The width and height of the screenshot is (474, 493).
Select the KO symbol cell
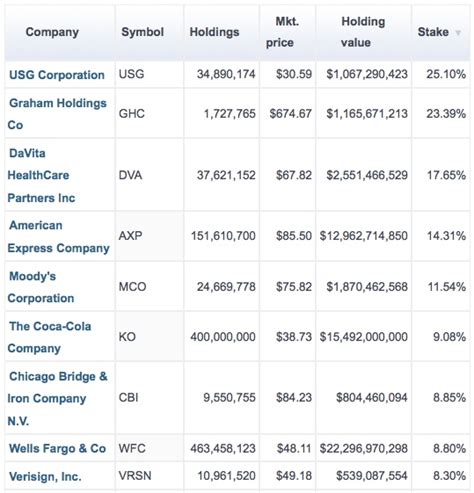coord(149,337)
